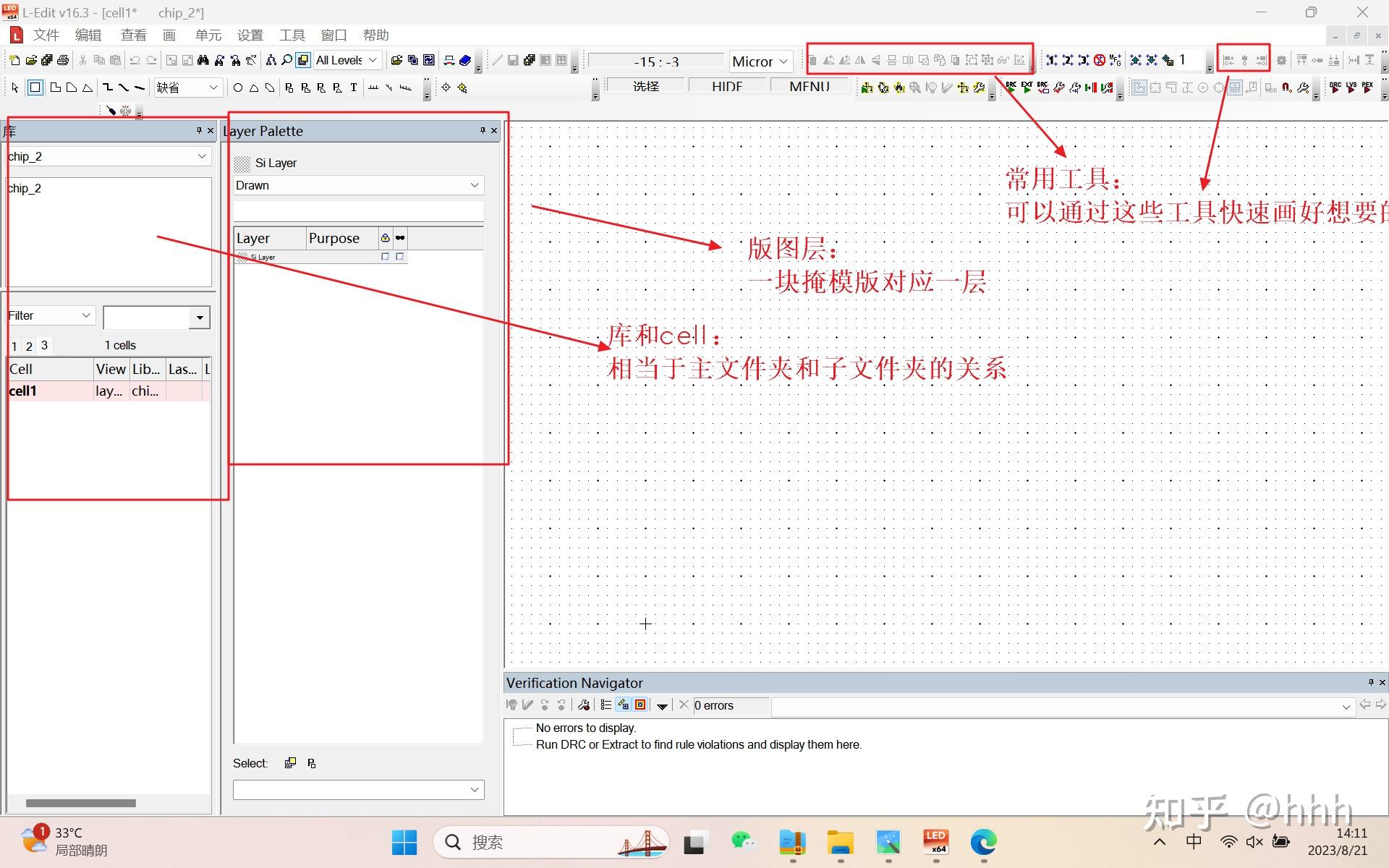Toggle the lock checkbox for Si Layer

point(385,257)
